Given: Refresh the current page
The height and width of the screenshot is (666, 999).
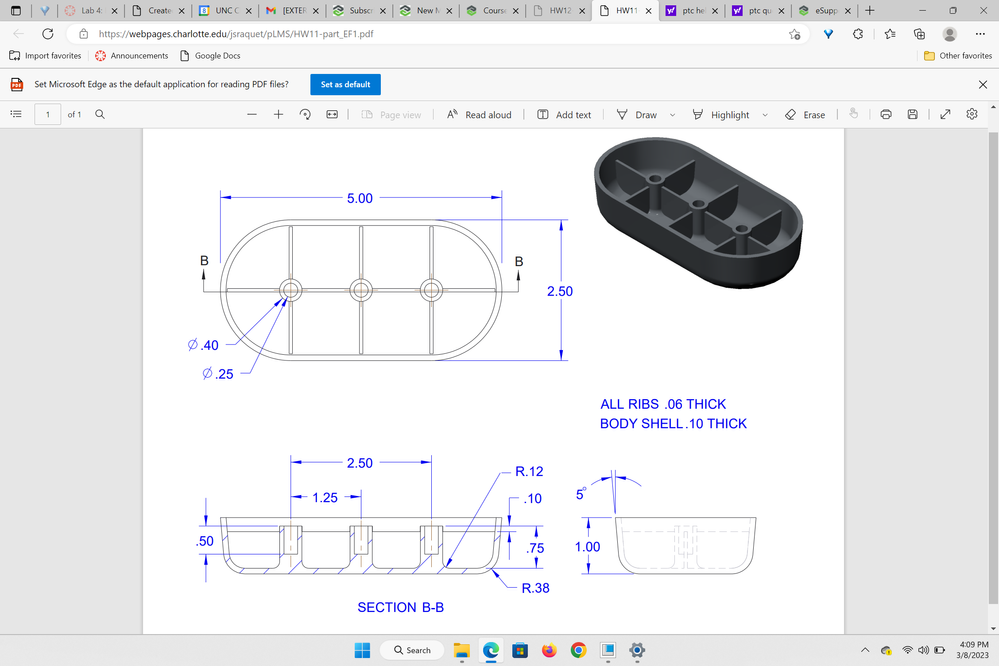Looking at the screenshot, I should pos(48,34).
